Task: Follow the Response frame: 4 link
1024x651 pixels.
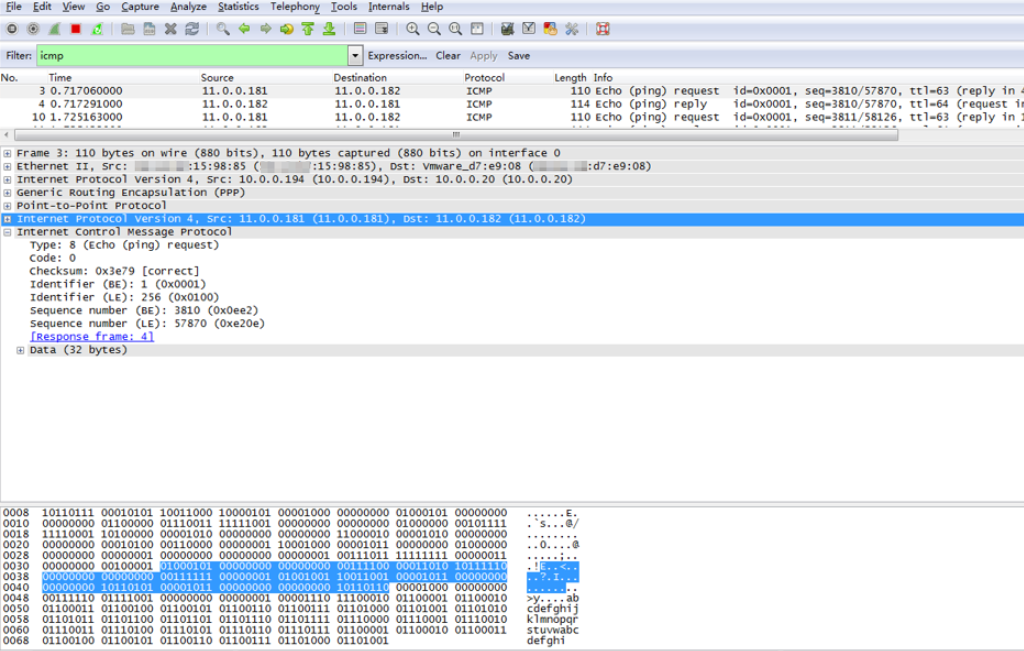Action: click(x=92, y=336)
